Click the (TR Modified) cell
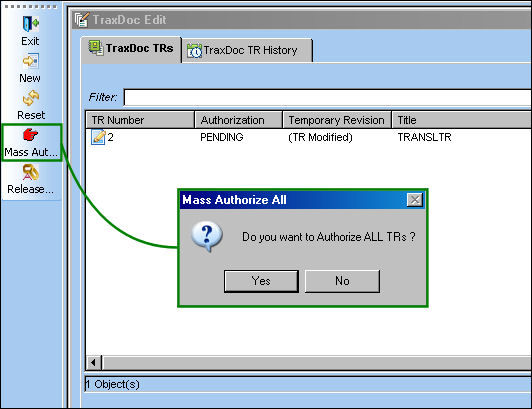Viewport: 532px width, 409px height. [320, 137]
